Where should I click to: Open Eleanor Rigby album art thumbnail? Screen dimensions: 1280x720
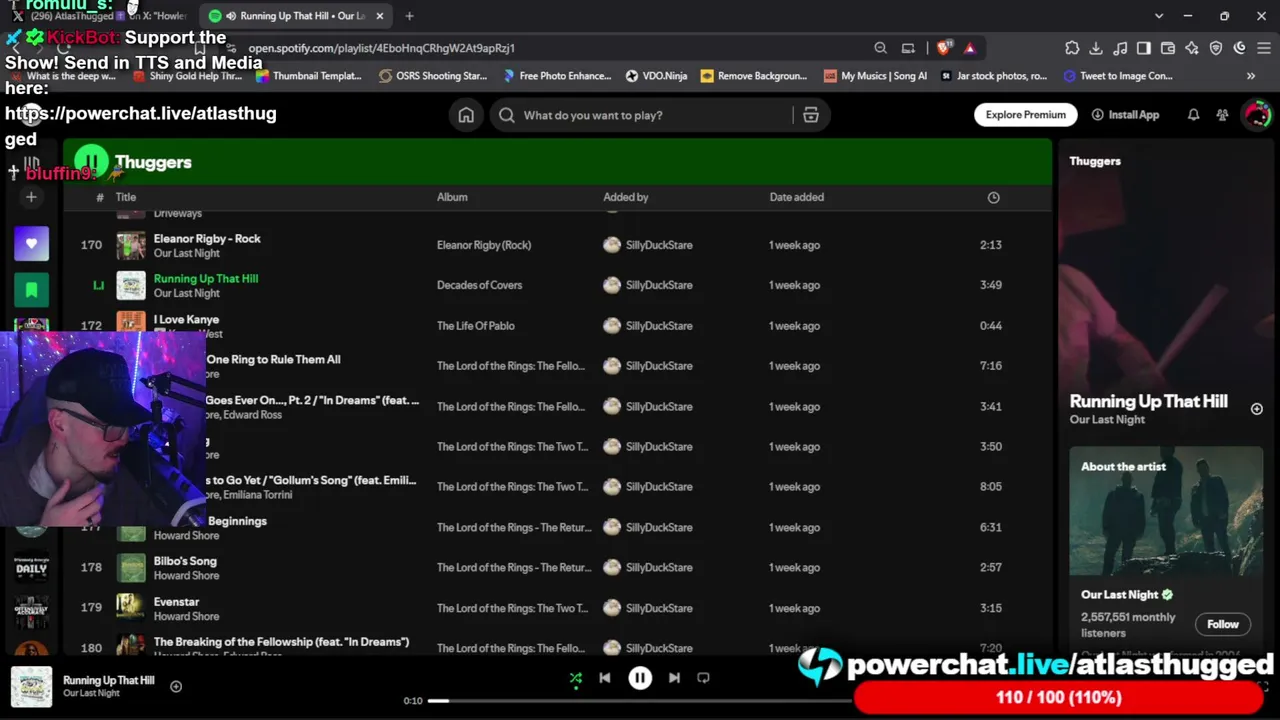click(131, 245)
